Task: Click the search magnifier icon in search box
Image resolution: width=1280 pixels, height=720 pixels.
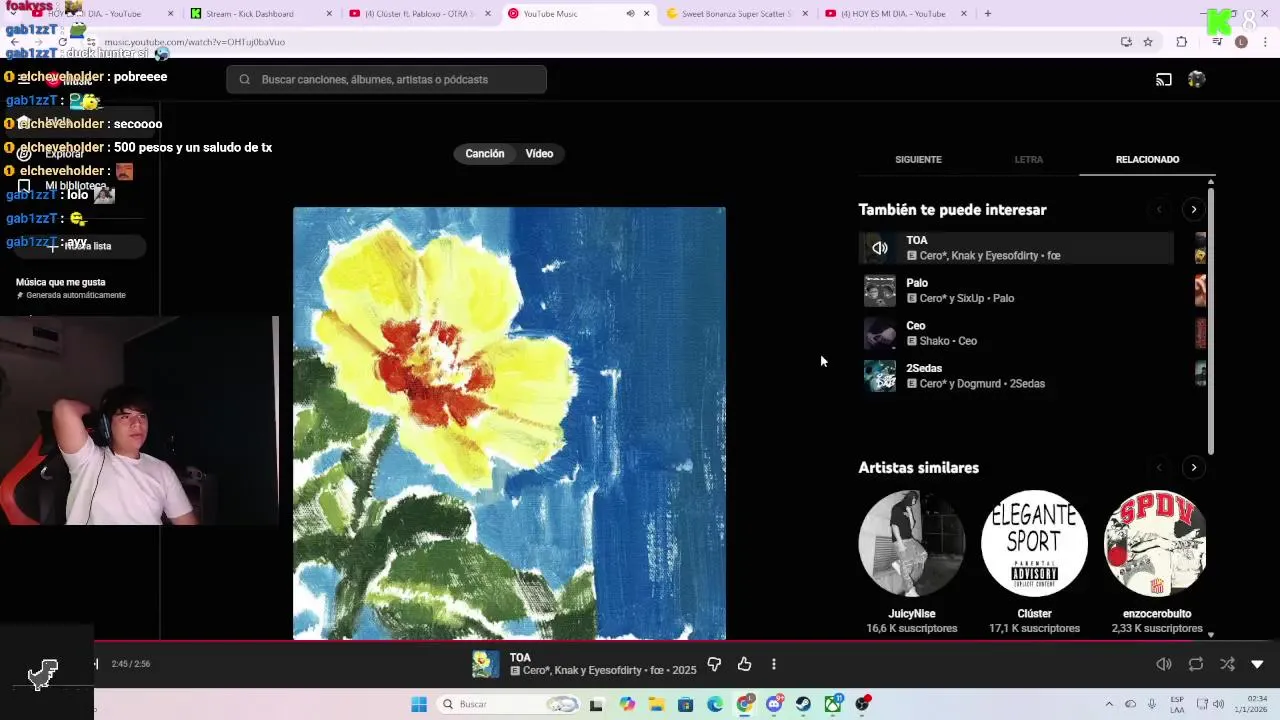Action: [x=244, y=79]
